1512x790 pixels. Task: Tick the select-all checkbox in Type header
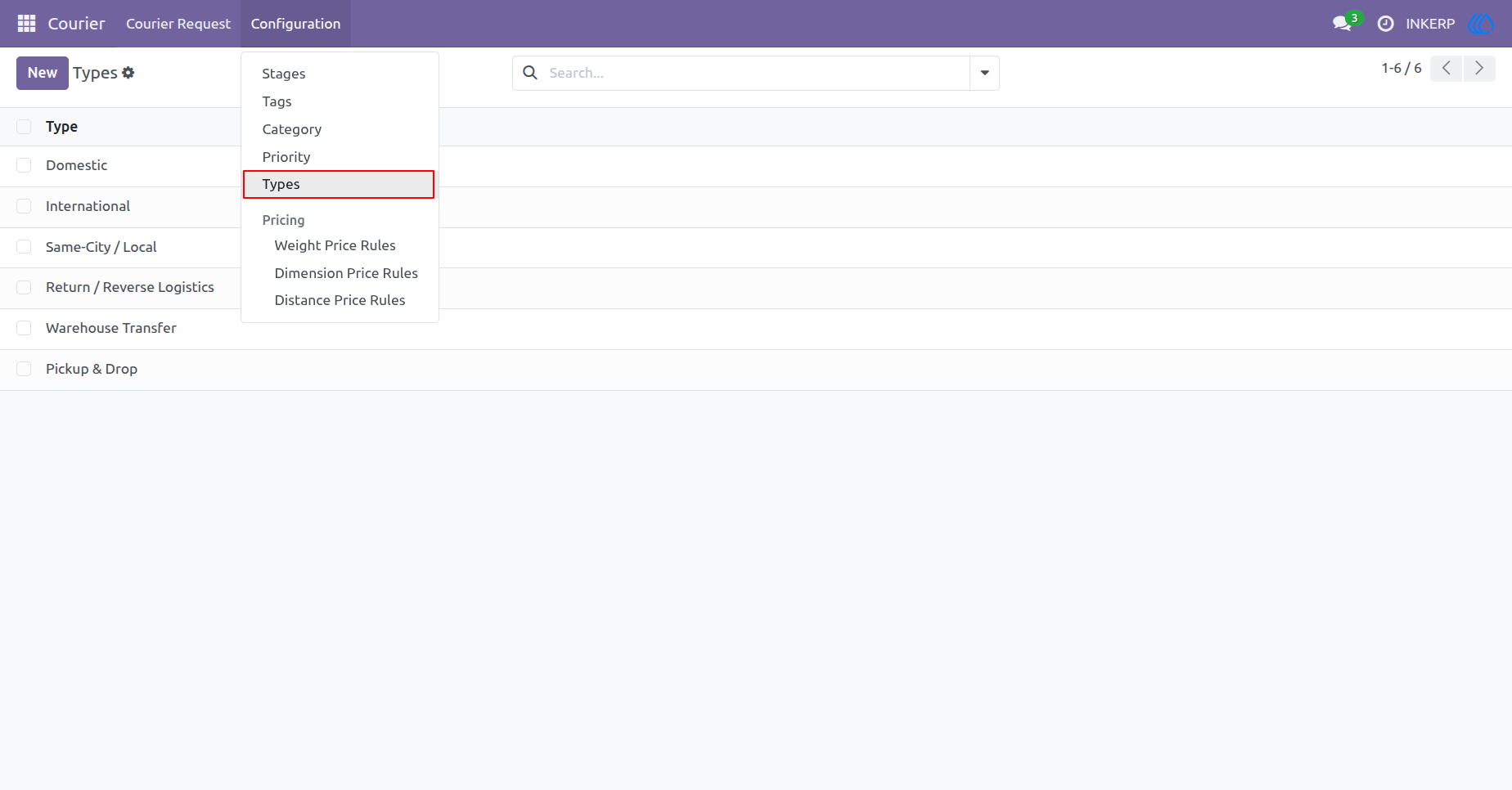pos(24,127)
